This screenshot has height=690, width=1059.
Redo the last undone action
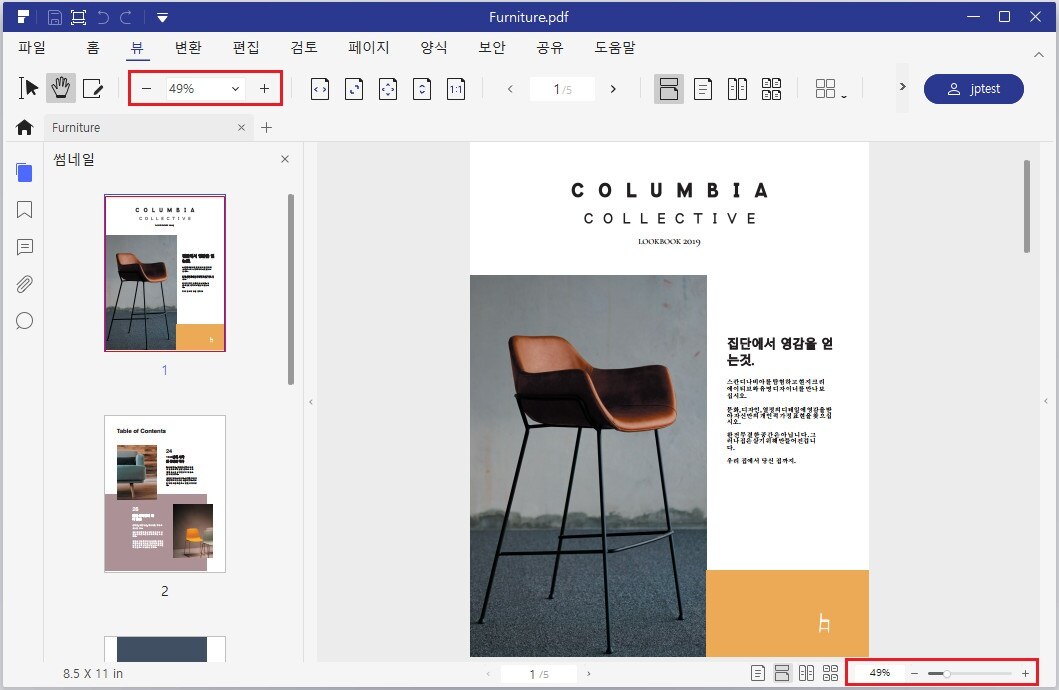tap(126, 17)
